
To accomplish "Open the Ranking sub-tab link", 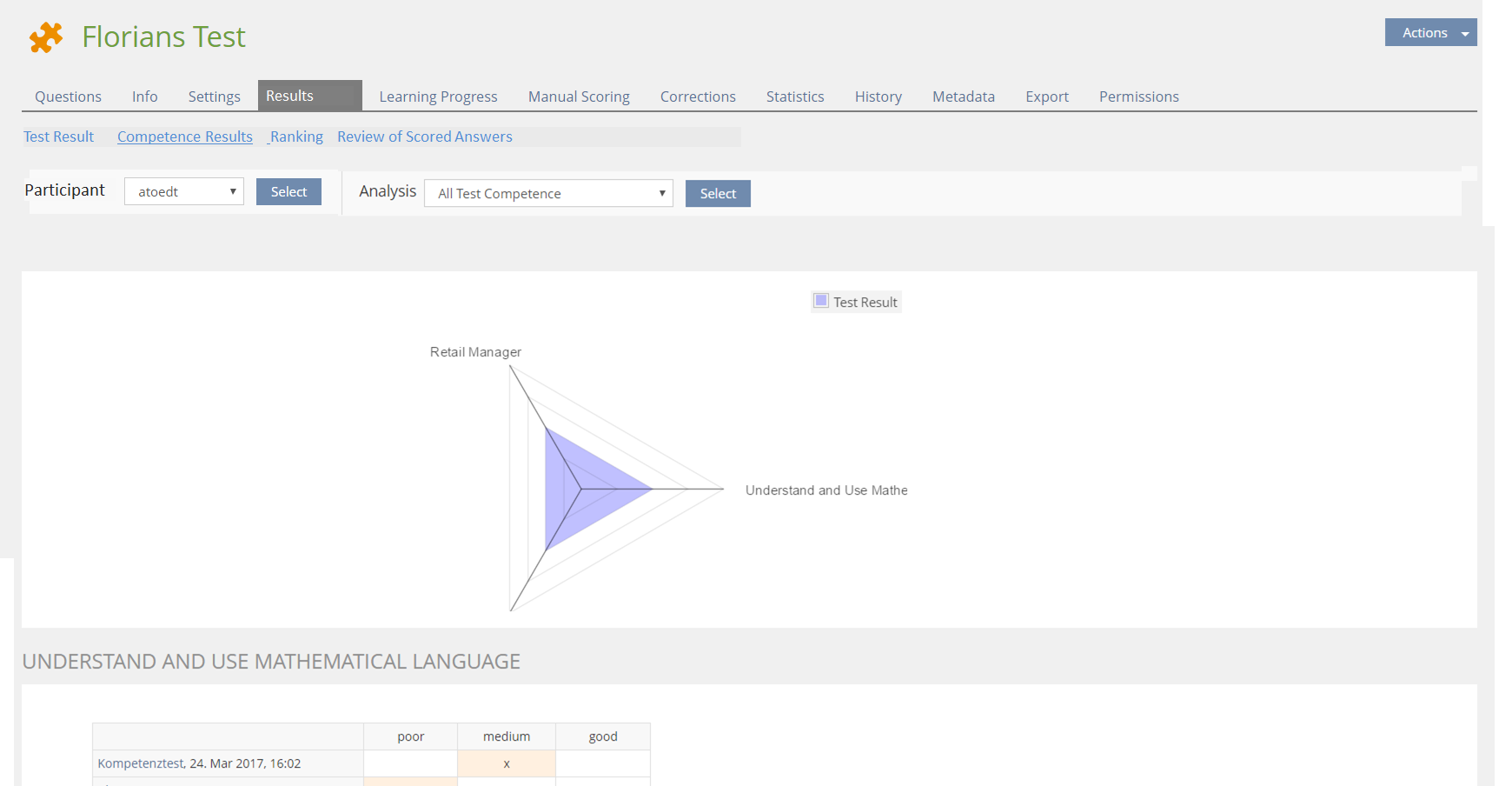I will click(x=296, y=137).
